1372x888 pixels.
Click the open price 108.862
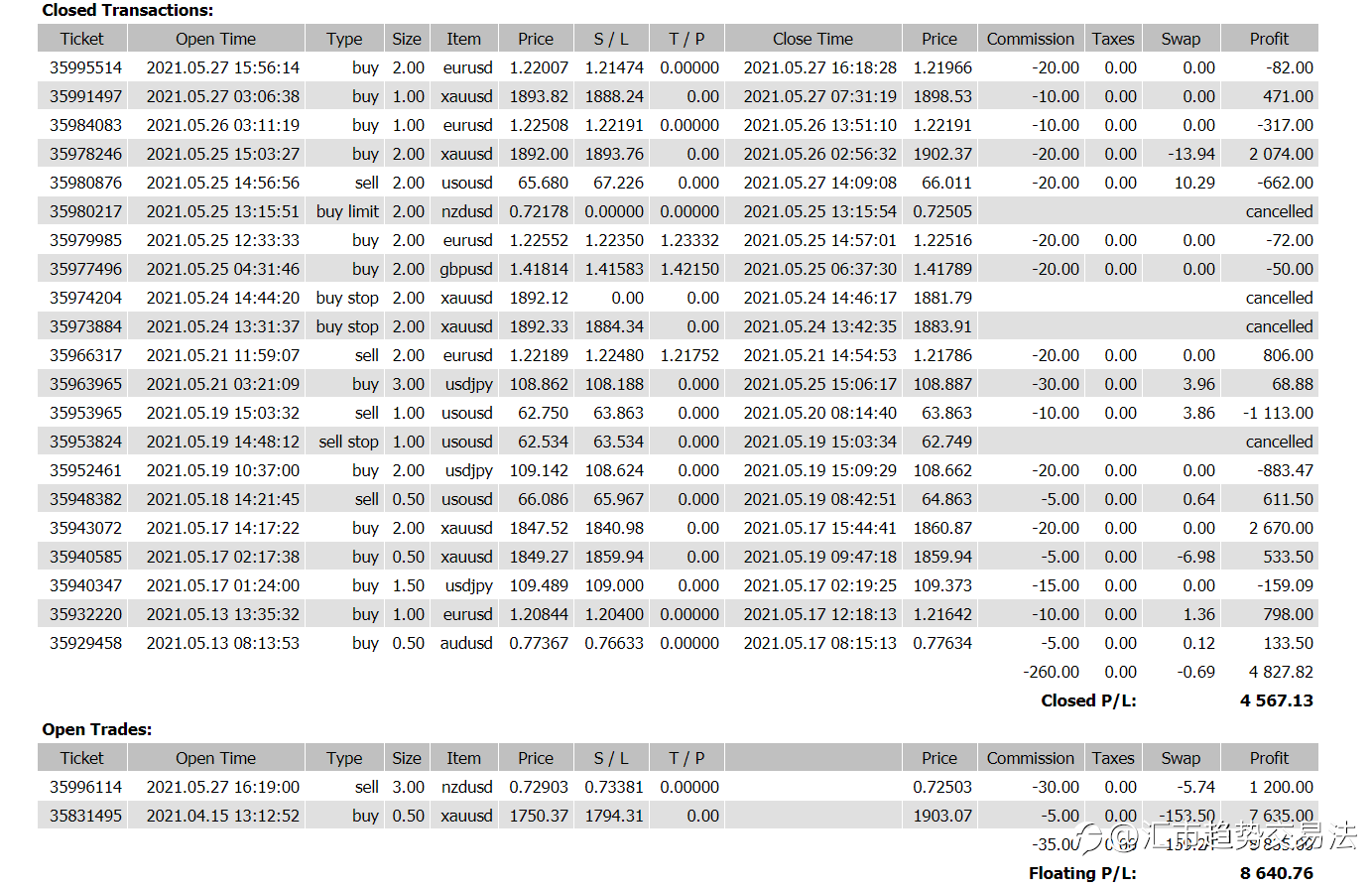(539, 384)
